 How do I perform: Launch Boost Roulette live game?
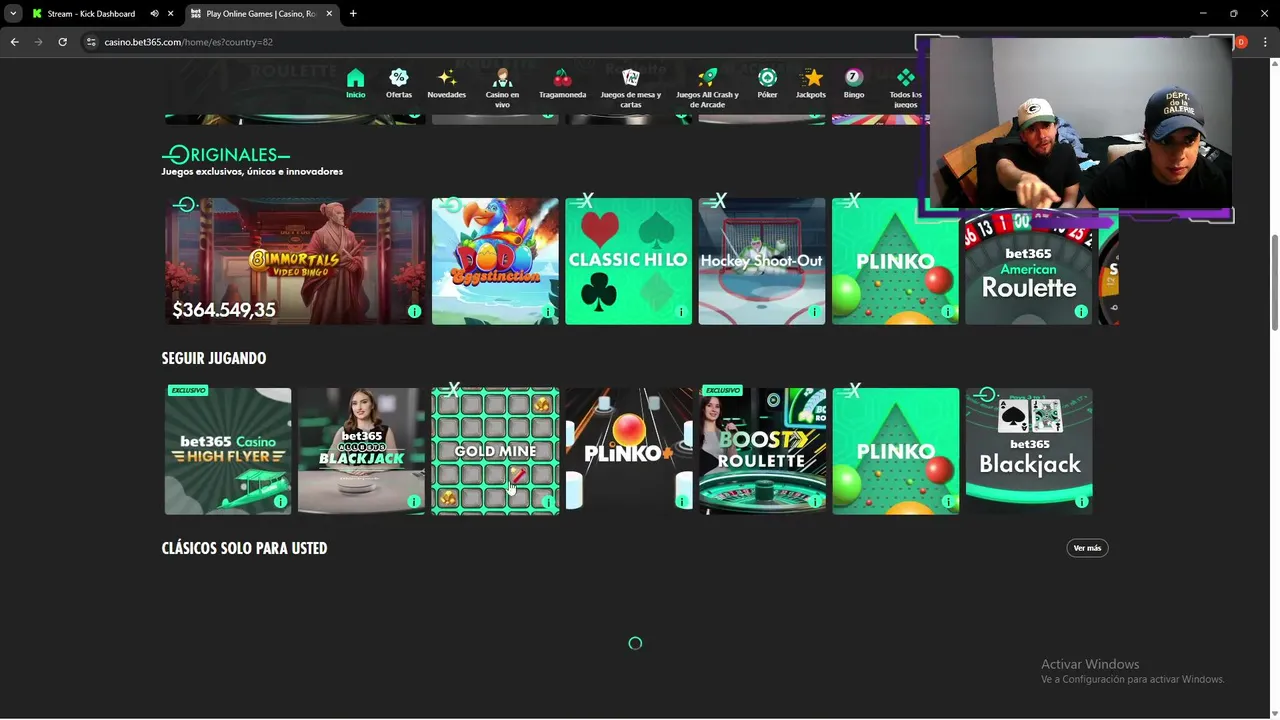762,451
